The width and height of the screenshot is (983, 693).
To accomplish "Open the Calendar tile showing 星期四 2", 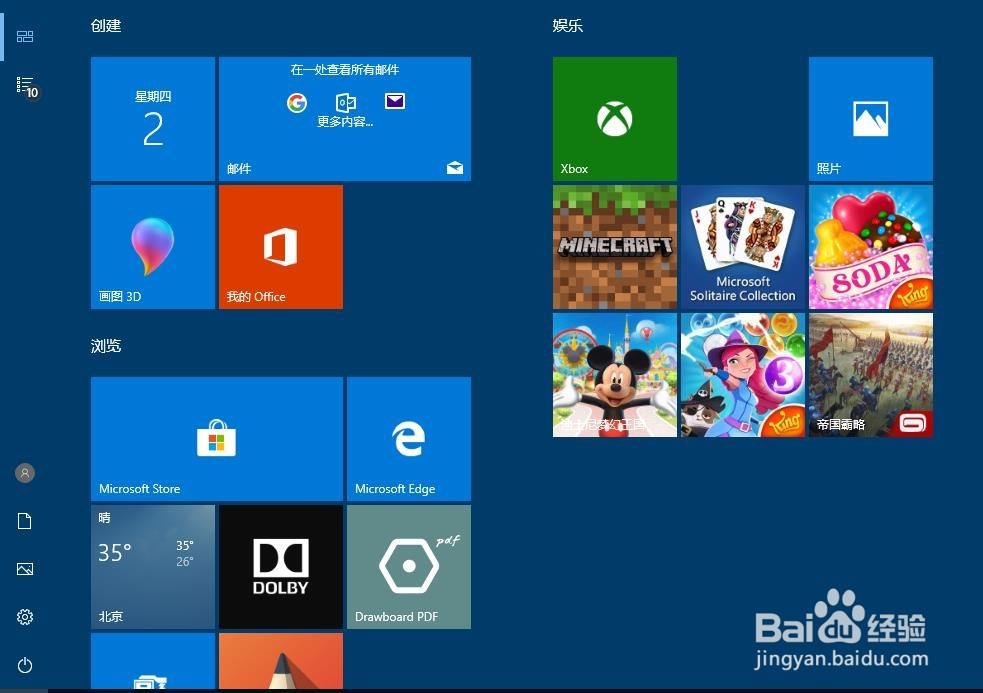I will (153, 119).
